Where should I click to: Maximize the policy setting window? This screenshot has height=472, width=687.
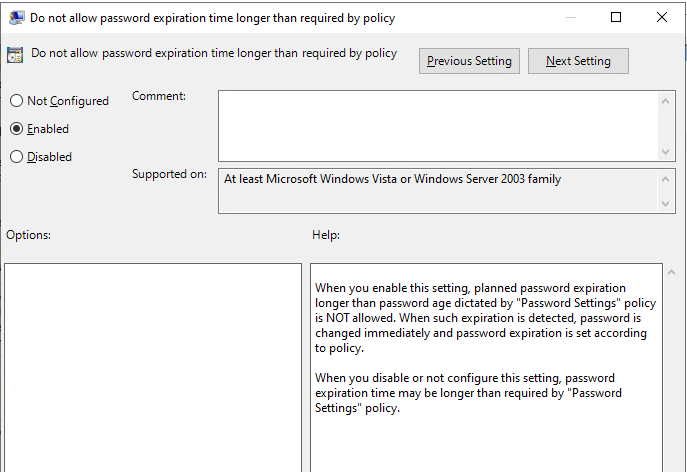[x=616, y=18]
